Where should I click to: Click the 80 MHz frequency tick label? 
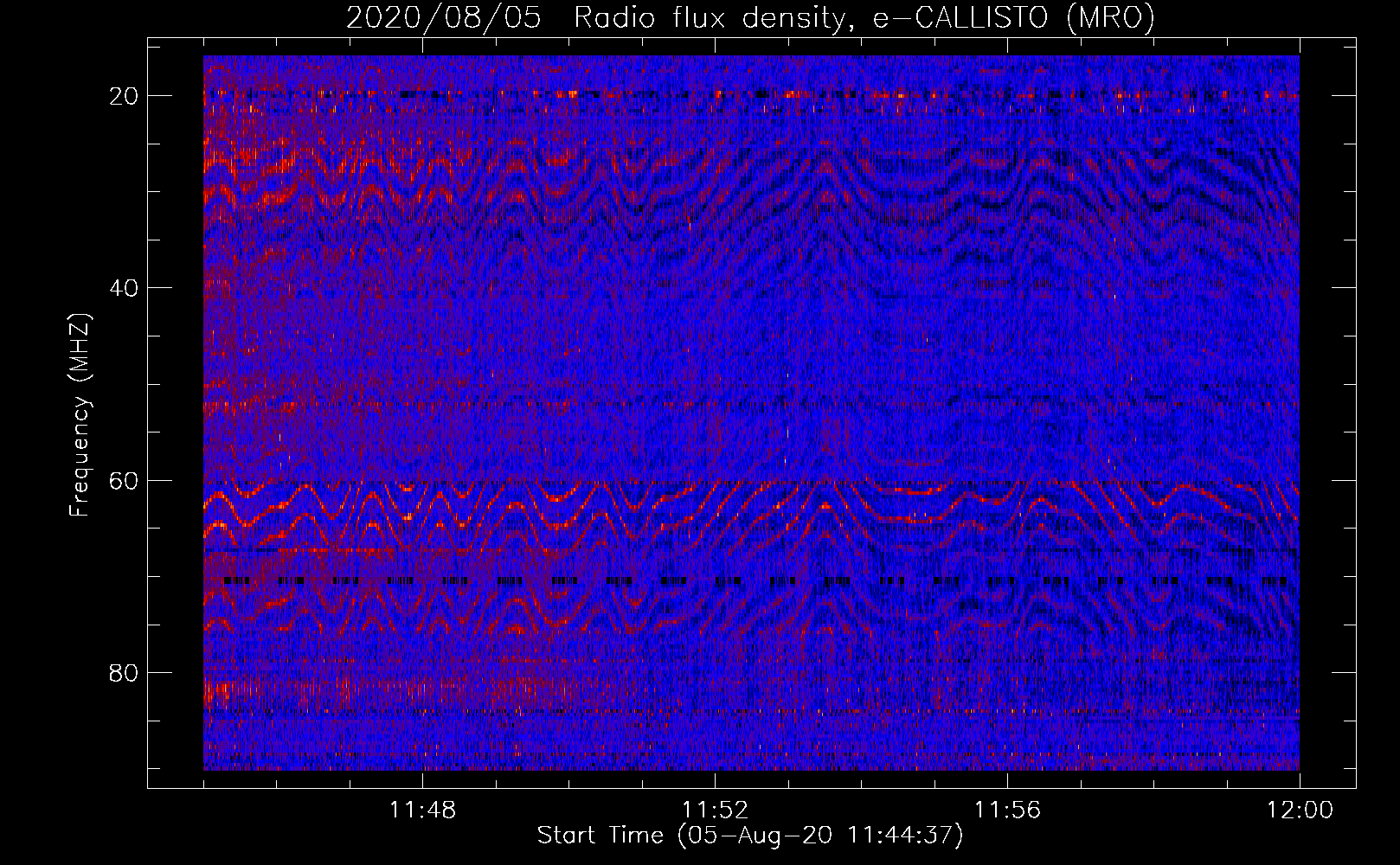coord(125,672)
